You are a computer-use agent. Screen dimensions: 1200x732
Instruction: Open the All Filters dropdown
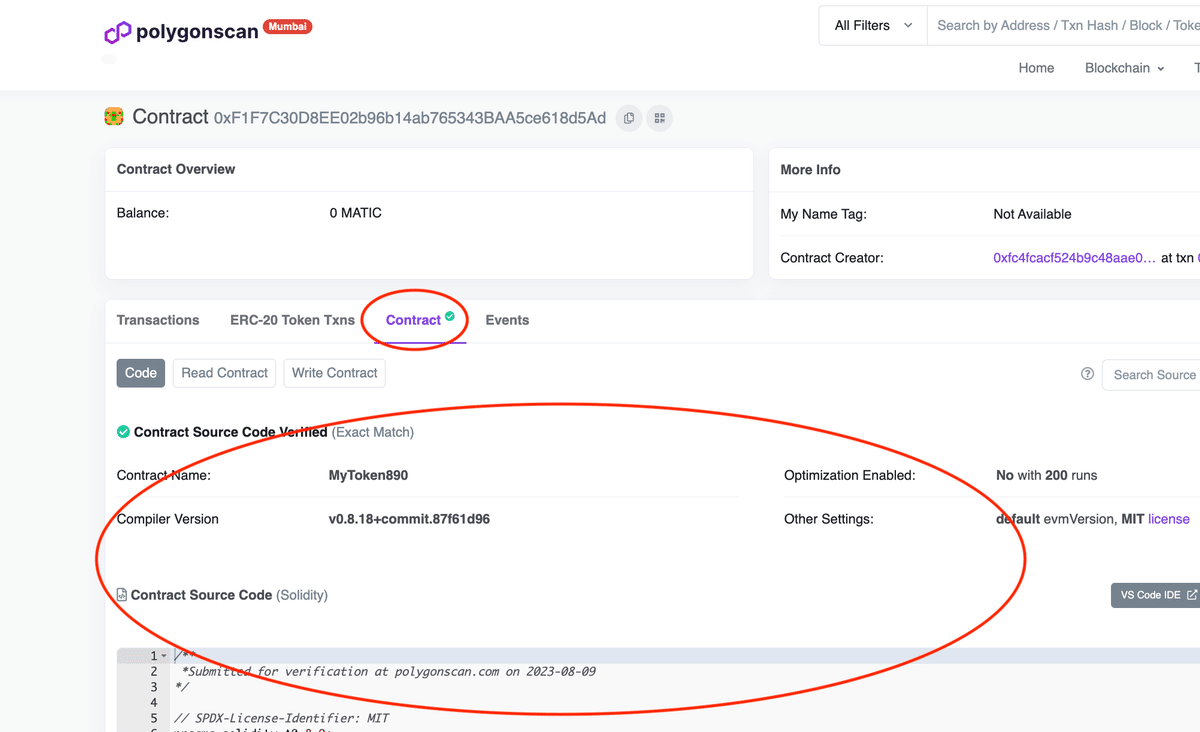coord(873,26)
